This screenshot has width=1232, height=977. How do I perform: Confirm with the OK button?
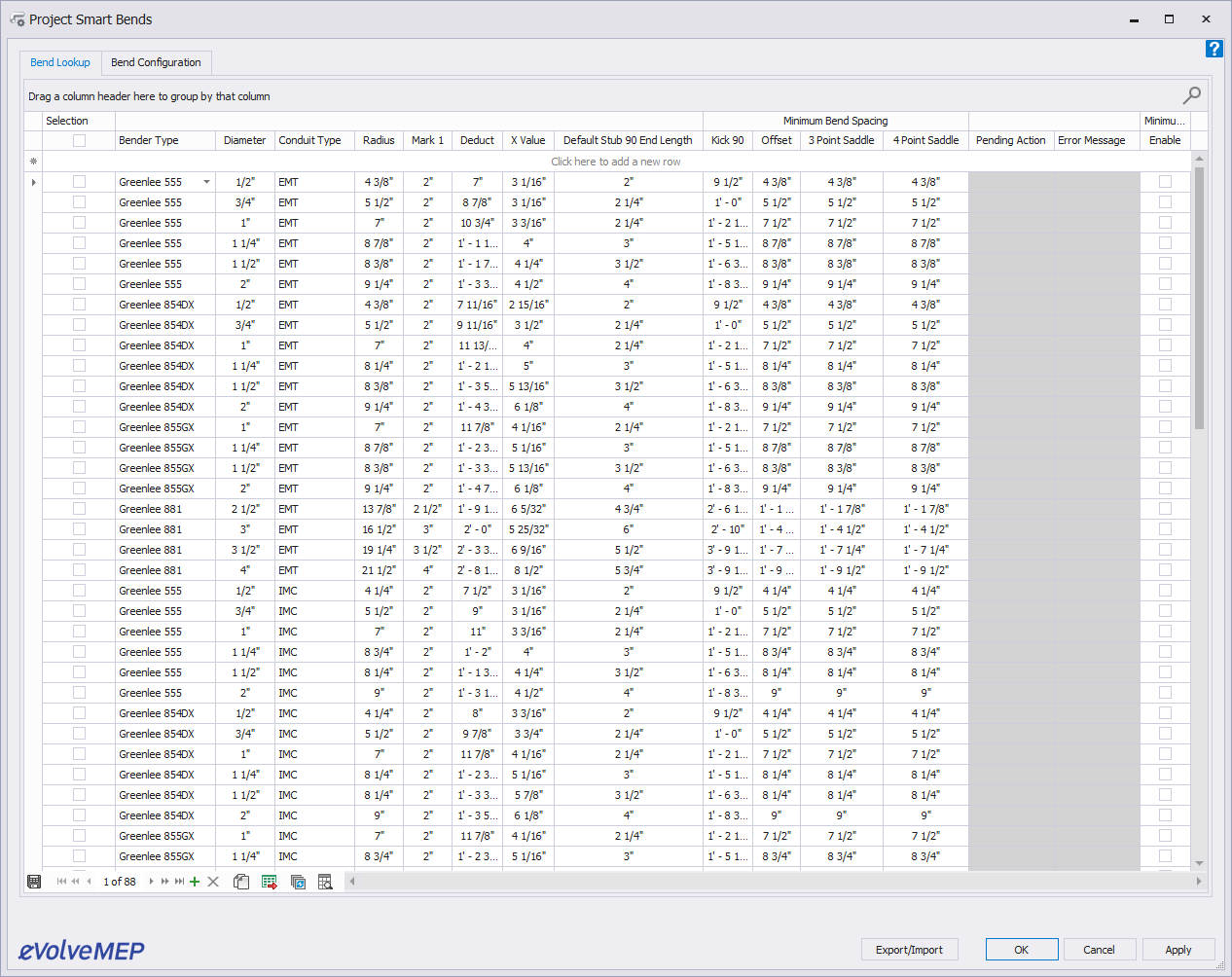1022,950
